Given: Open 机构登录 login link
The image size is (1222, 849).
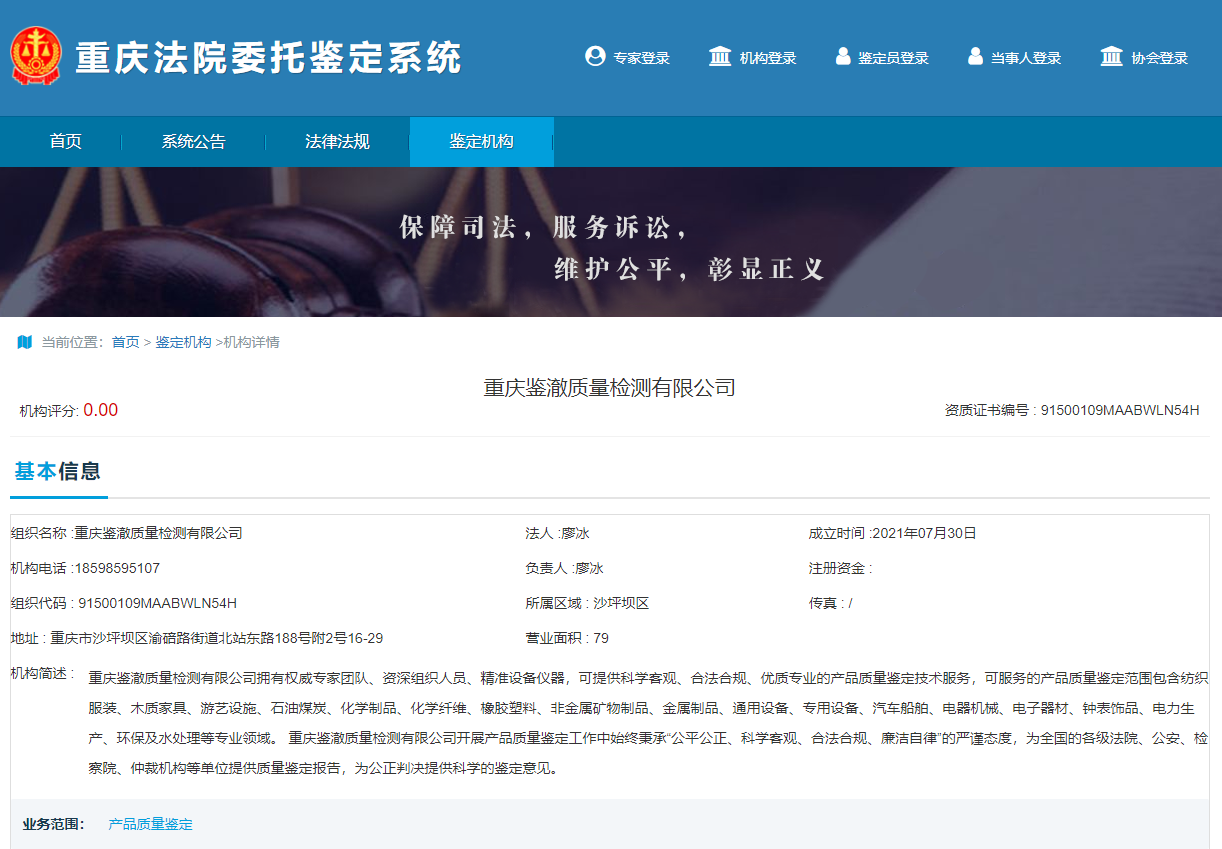Looking at the screenshot, I should tap(768, 58).
